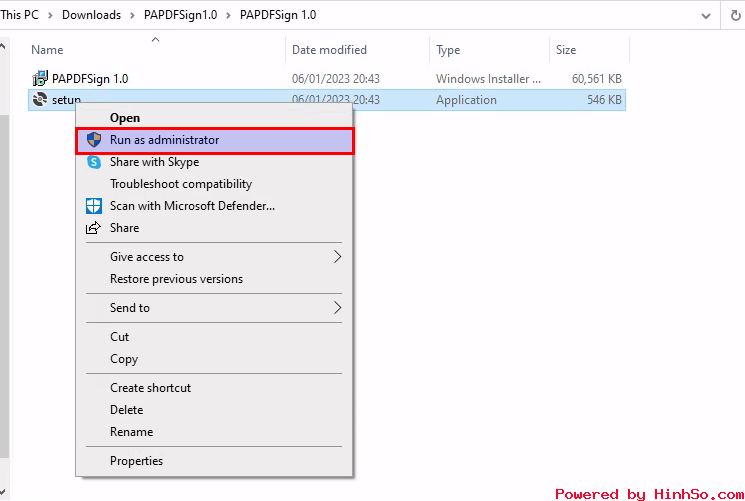Click the Application type cell

coord(466,100)
